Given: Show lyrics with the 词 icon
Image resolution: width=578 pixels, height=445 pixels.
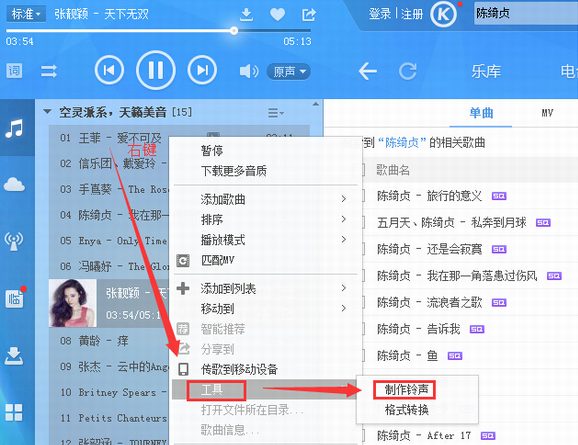Looking at the screenshot, I should [x=14, y=70].
